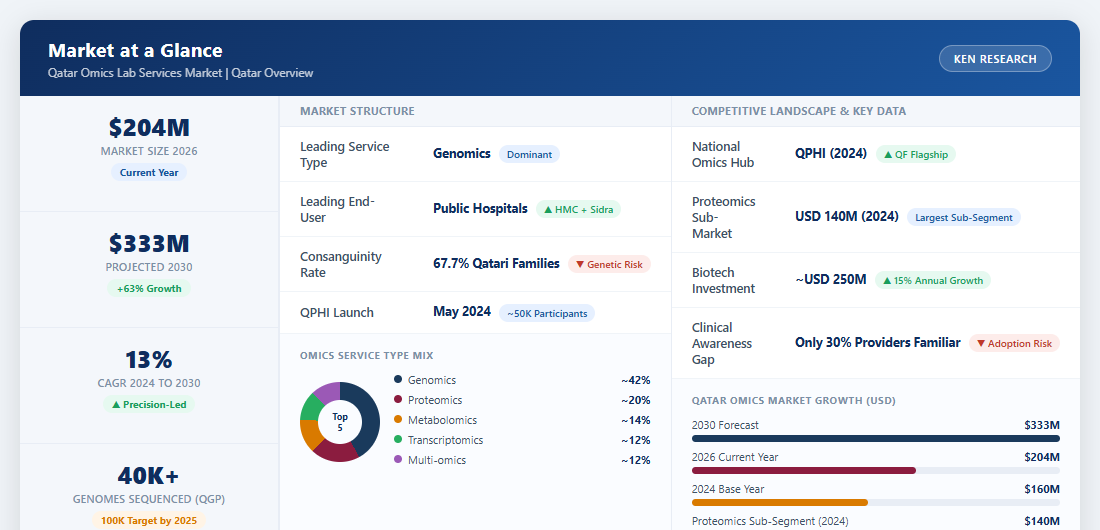Click the COMPETITIVE LANDSCAPE & KEY DATA heading
Viewport: 1100px width, 530px height.
click(798, 111)
